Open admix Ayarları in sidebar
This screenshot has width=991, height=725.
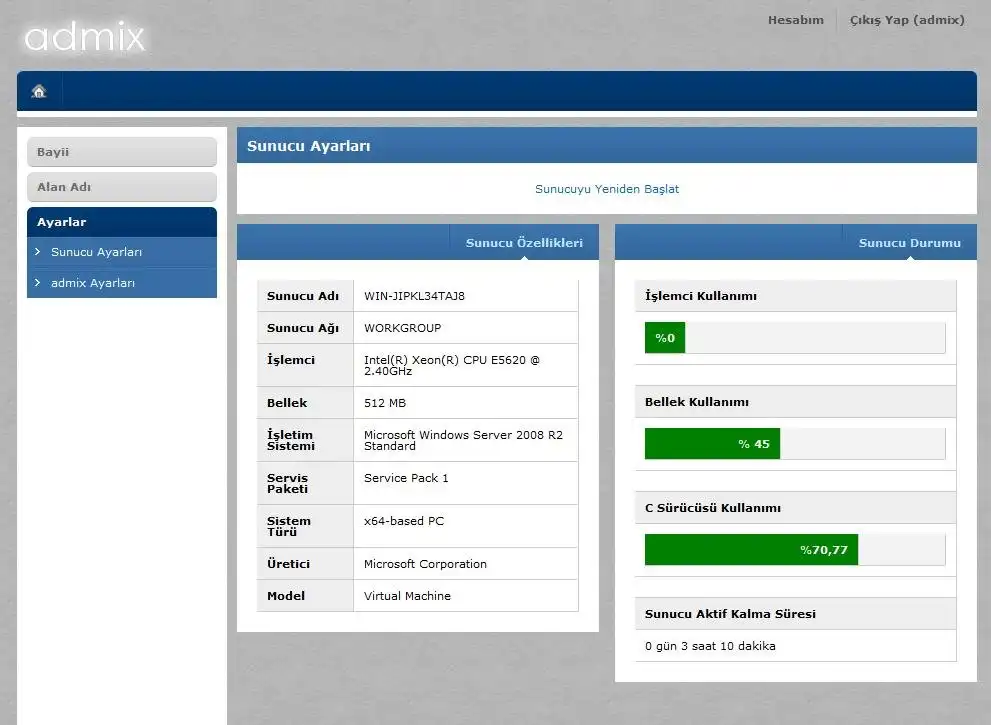(x=93, y=283)
